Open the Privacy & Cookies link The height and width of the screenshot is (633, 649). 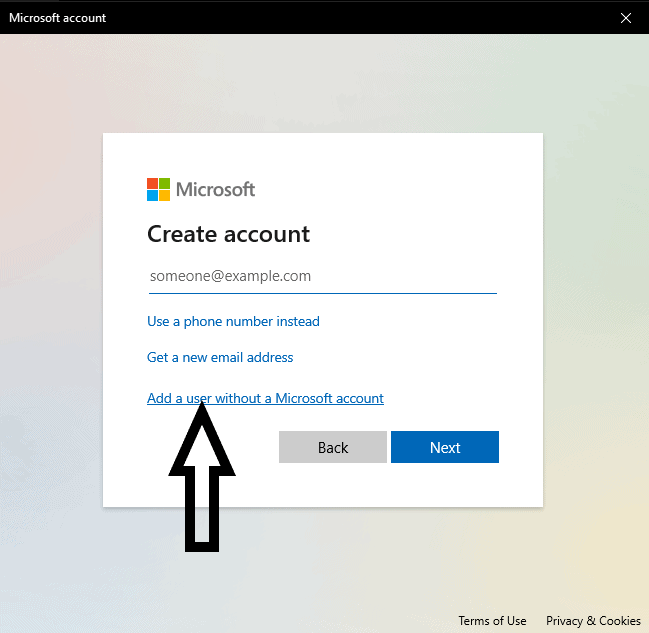593,621
